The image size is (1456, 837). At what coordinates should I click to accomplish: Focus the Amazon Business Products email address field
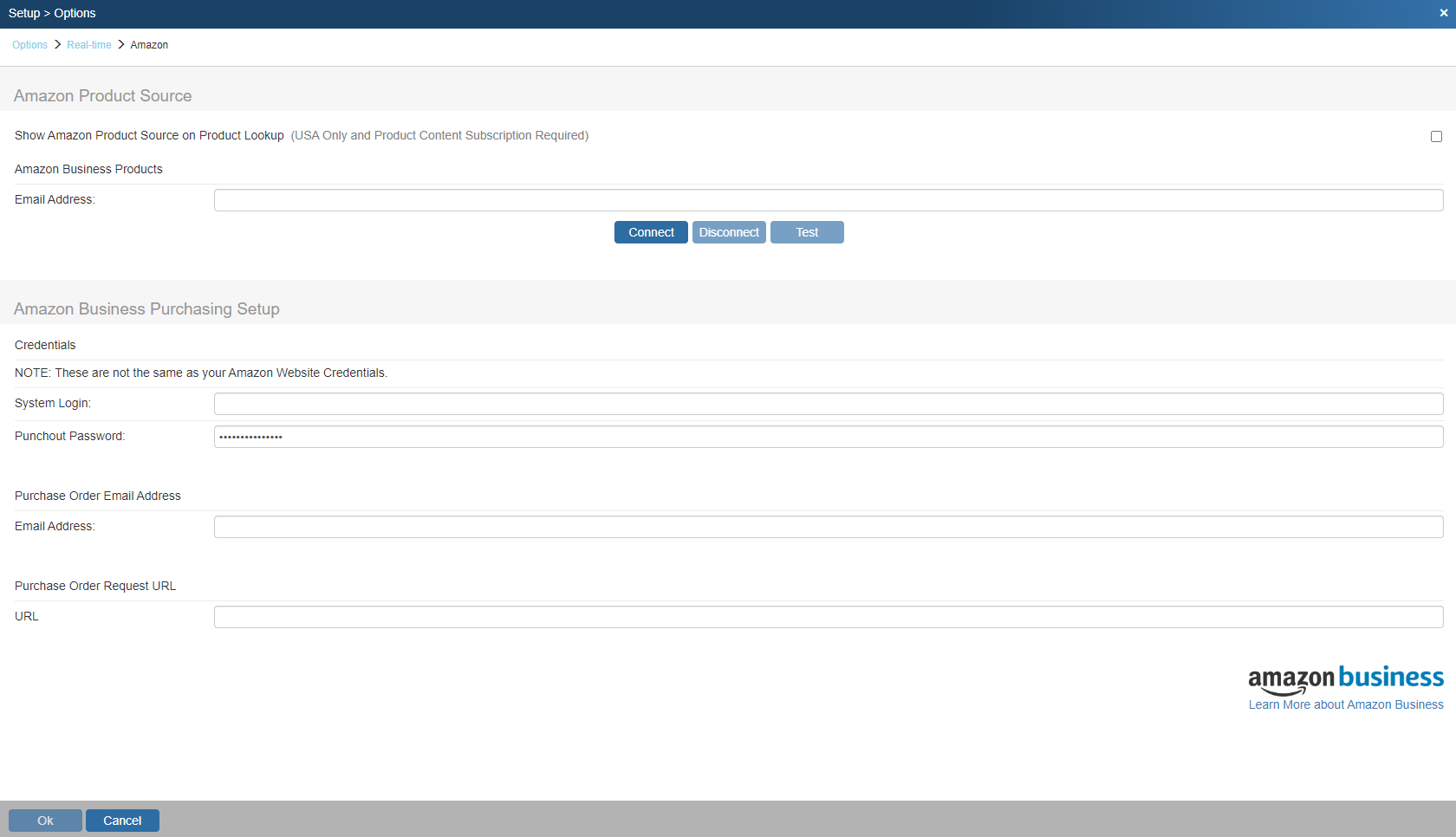829,200
